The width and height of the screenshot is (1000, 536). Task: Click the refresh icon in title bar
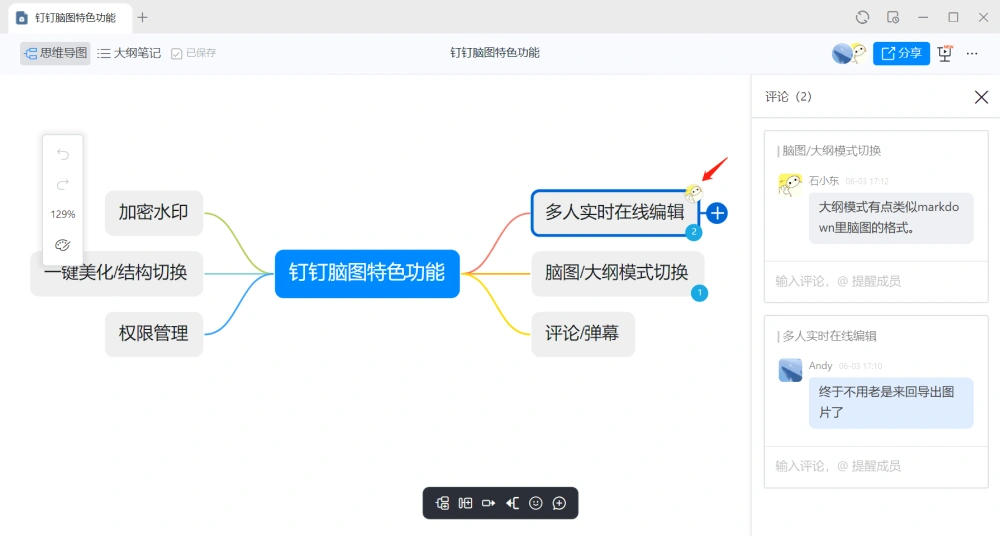point(862,17)
